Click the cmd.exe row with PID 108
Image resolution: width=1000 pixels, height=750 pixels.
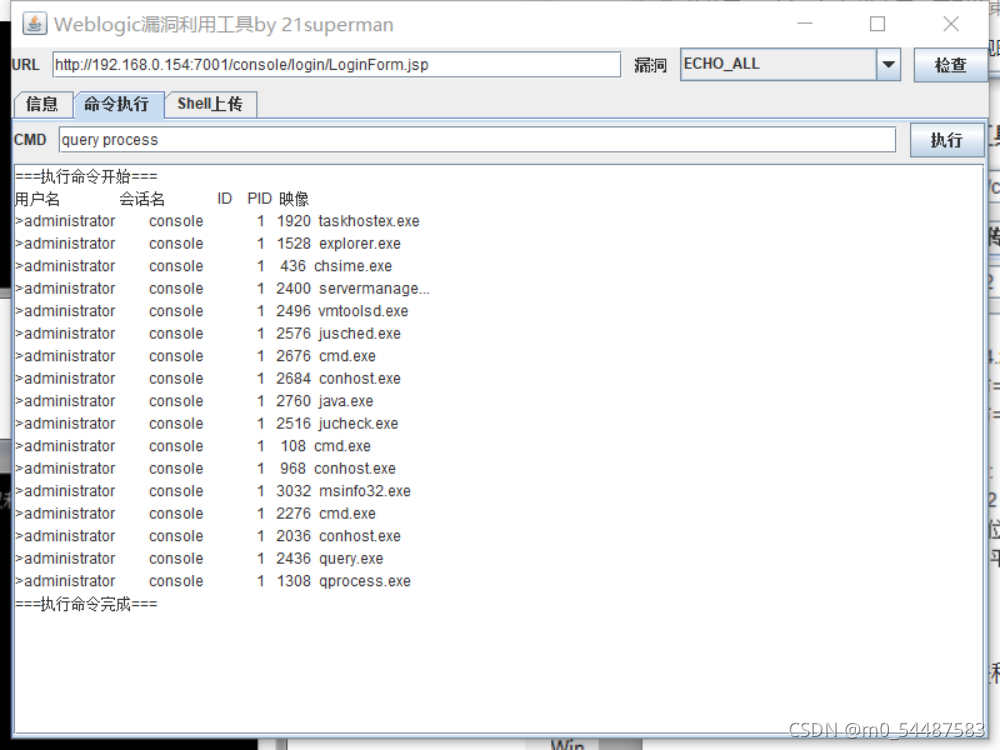point(193,446)
